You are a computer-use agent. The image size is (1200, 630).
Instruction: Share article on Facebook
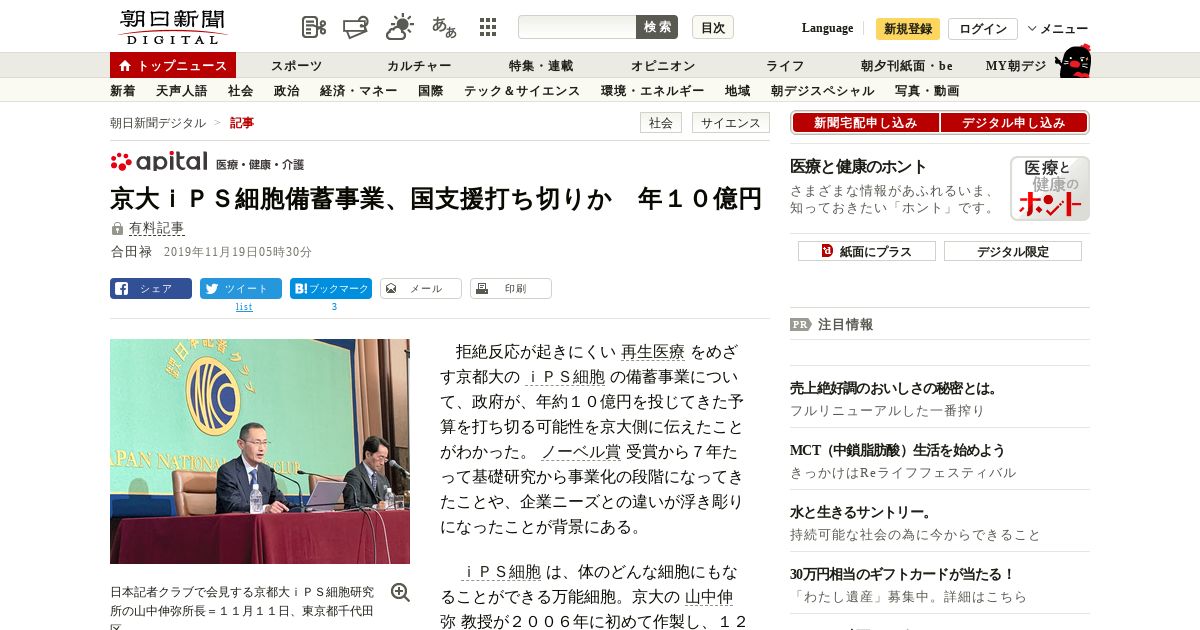pyautogui.click(x=151, y=289)
